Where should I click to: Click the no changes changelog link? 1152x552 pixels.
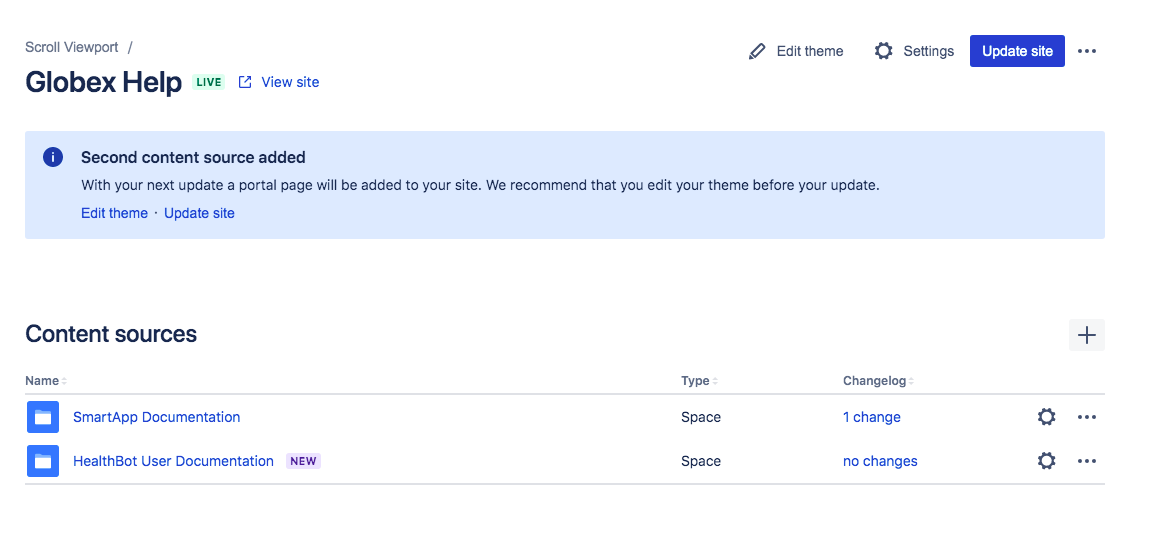click(880, 461)
